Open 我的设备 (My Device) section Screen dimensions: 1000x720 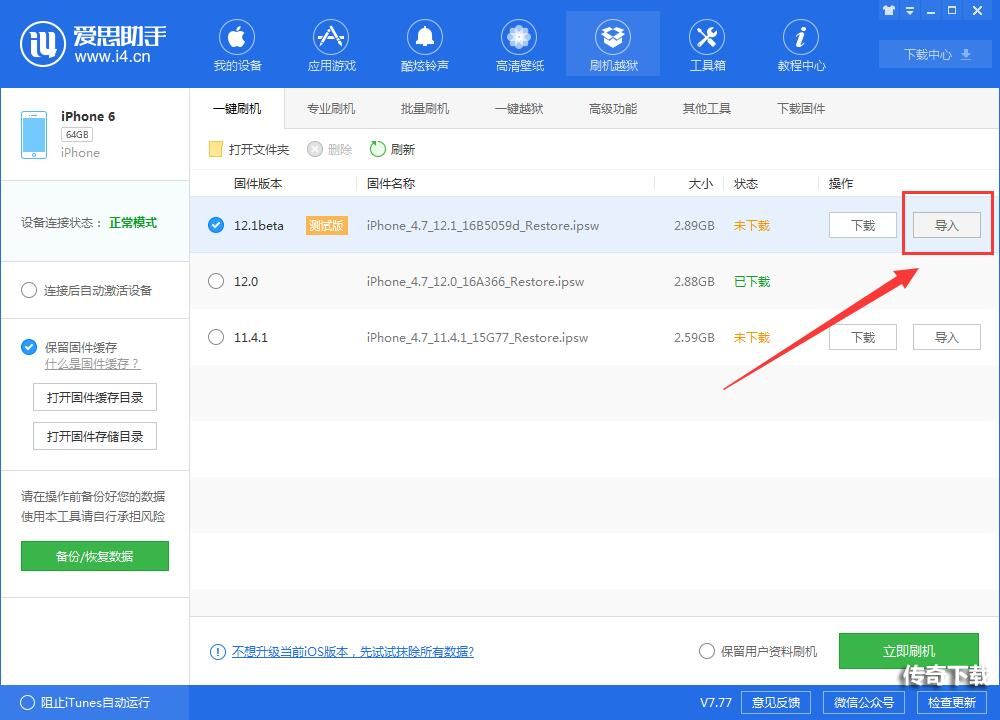point(237,45)
